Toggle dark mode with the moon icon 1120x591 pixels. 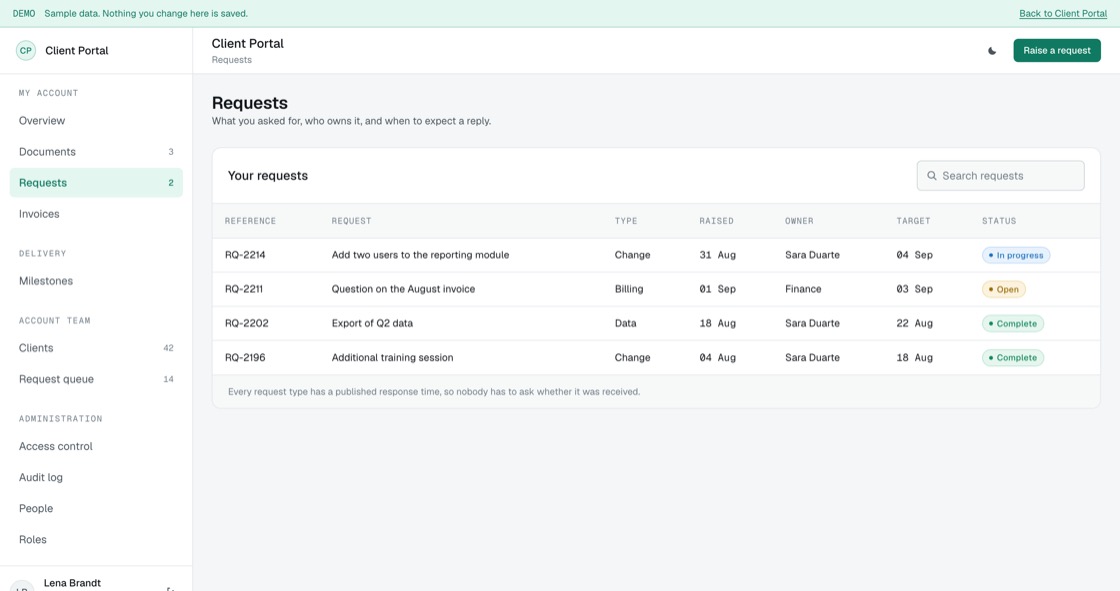point(991,51)
